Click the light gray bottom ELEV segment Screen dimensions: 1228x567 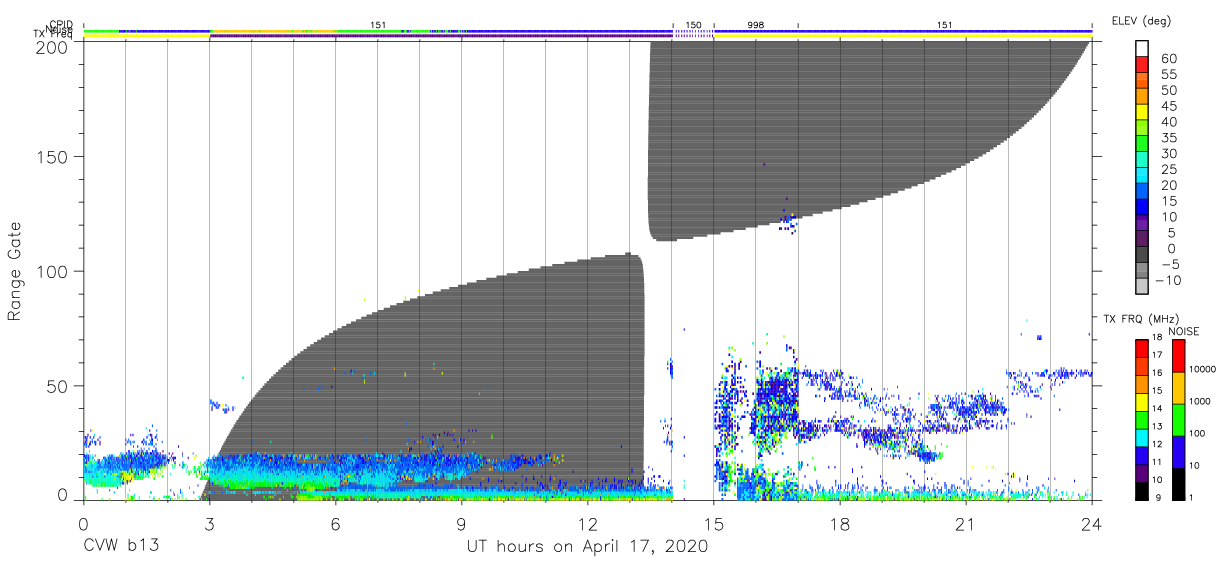pos(1141,286)
